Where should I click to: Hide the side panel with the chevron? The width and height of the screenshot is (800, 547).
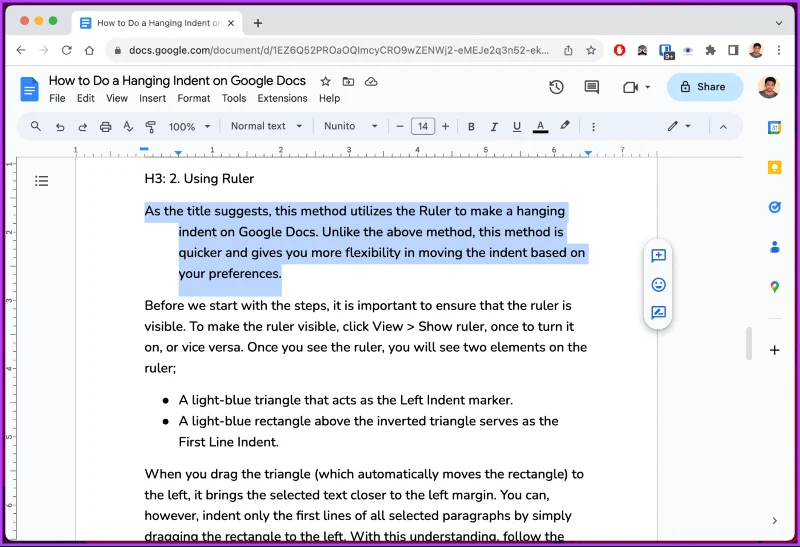774,520
